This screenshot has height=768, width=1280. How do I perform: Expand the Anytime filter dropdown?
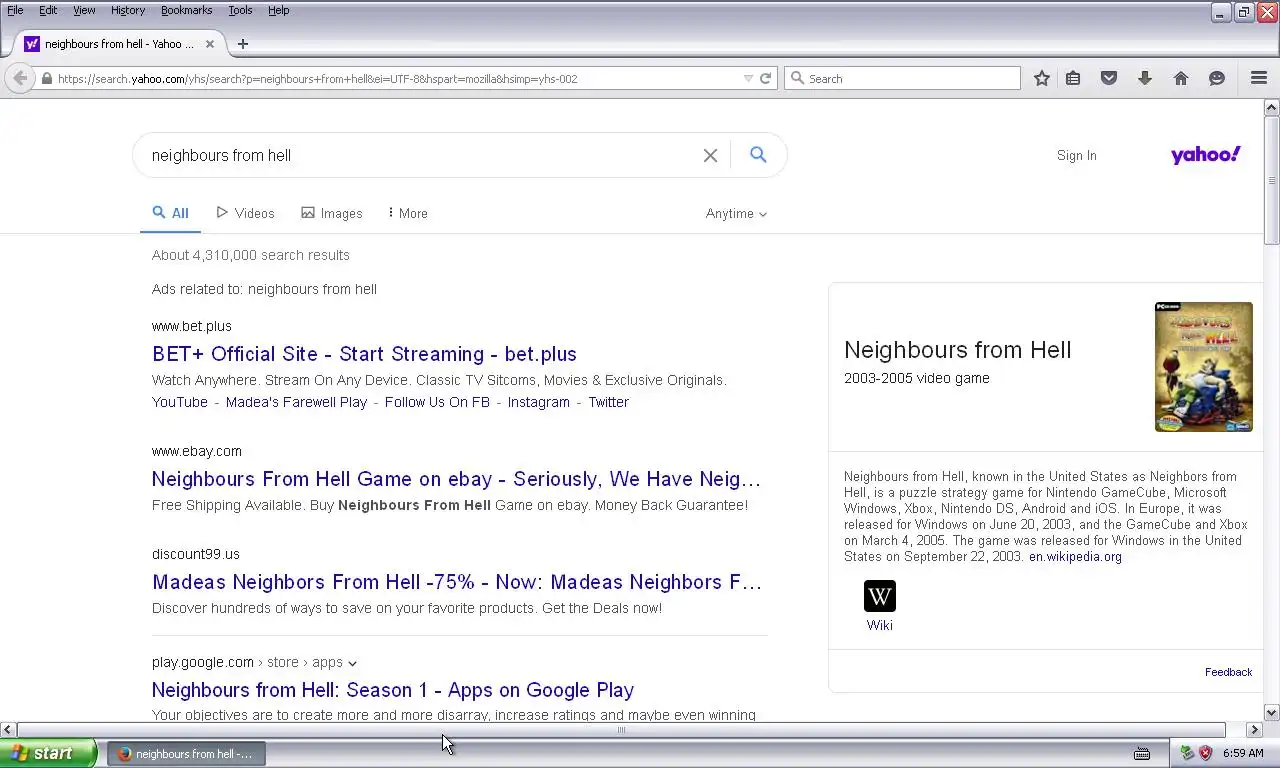coord(736,213)
